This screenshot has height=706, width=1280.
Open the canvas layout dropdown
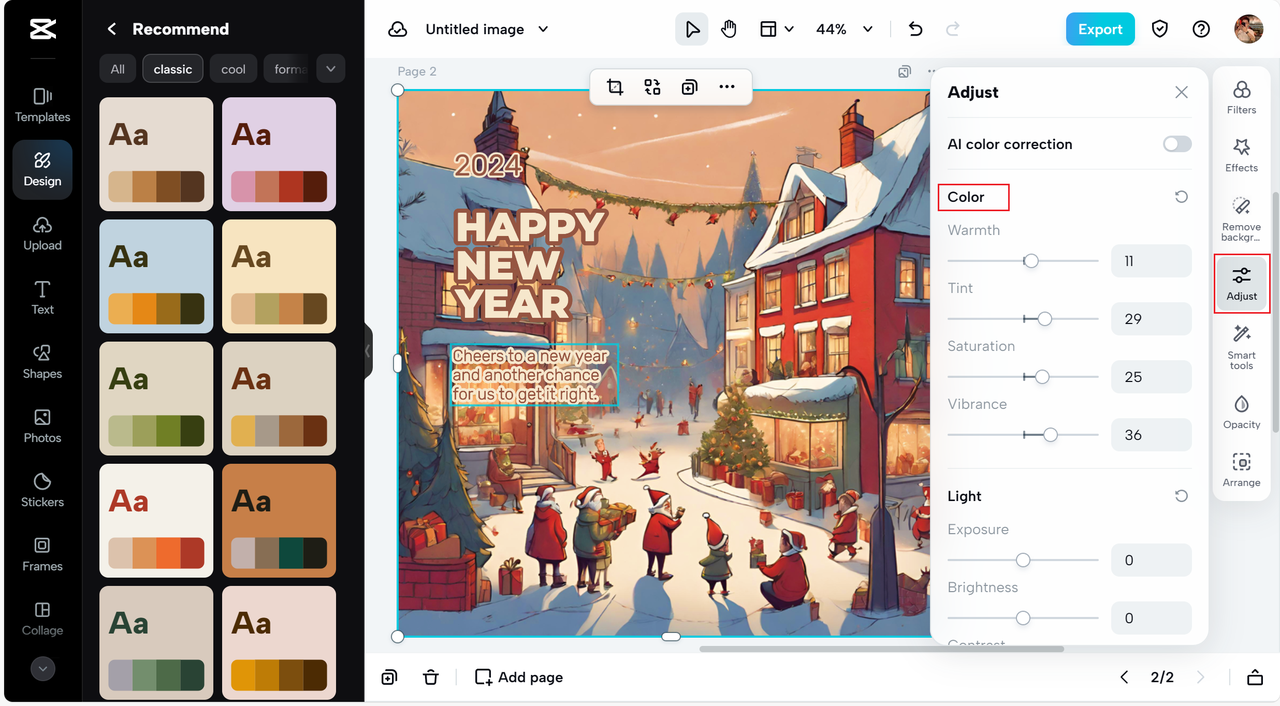(777, 29)
